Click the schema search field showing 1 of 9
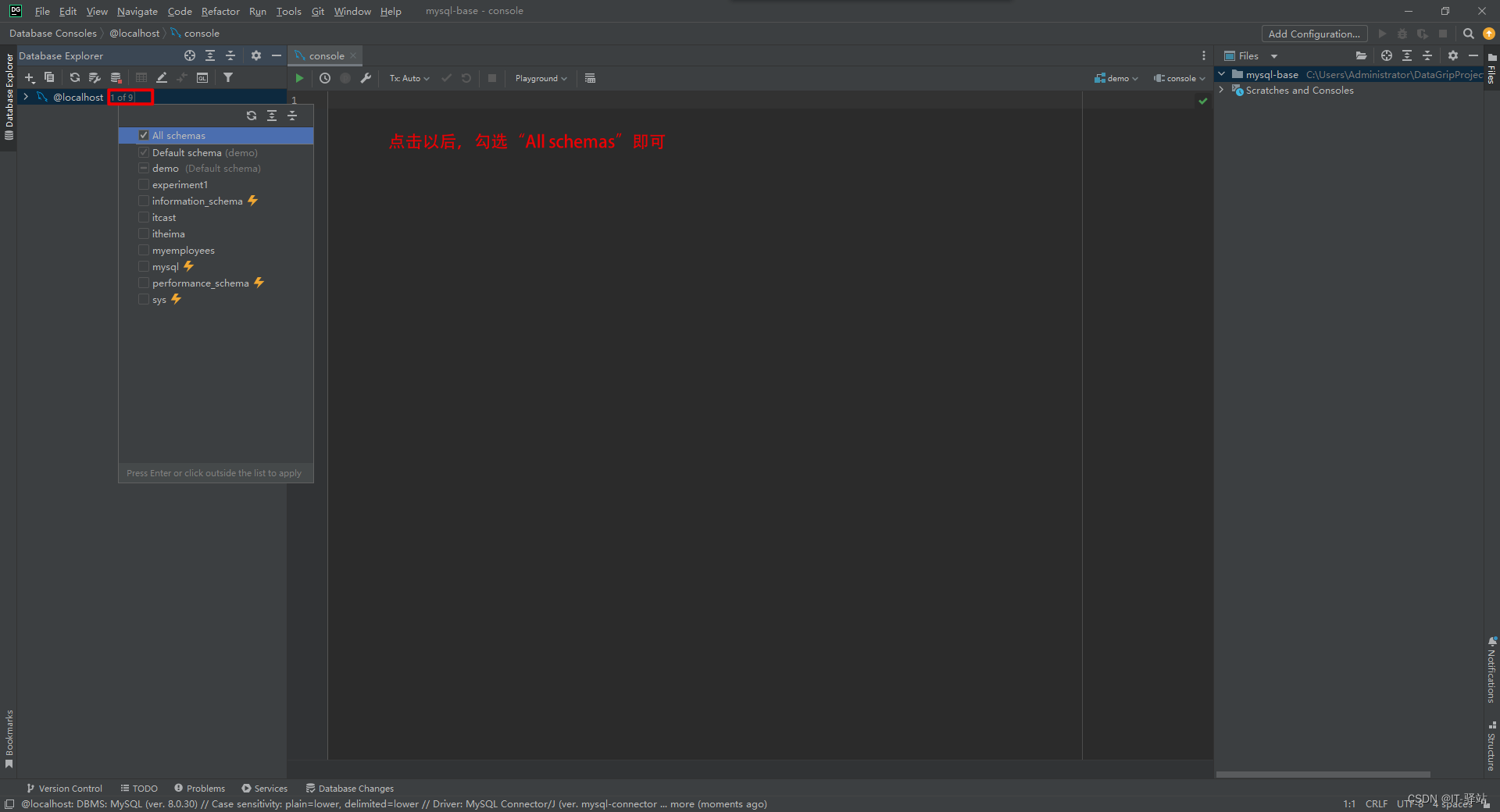This screenshot has height=812, width=1500. click(x=130, y=97)
